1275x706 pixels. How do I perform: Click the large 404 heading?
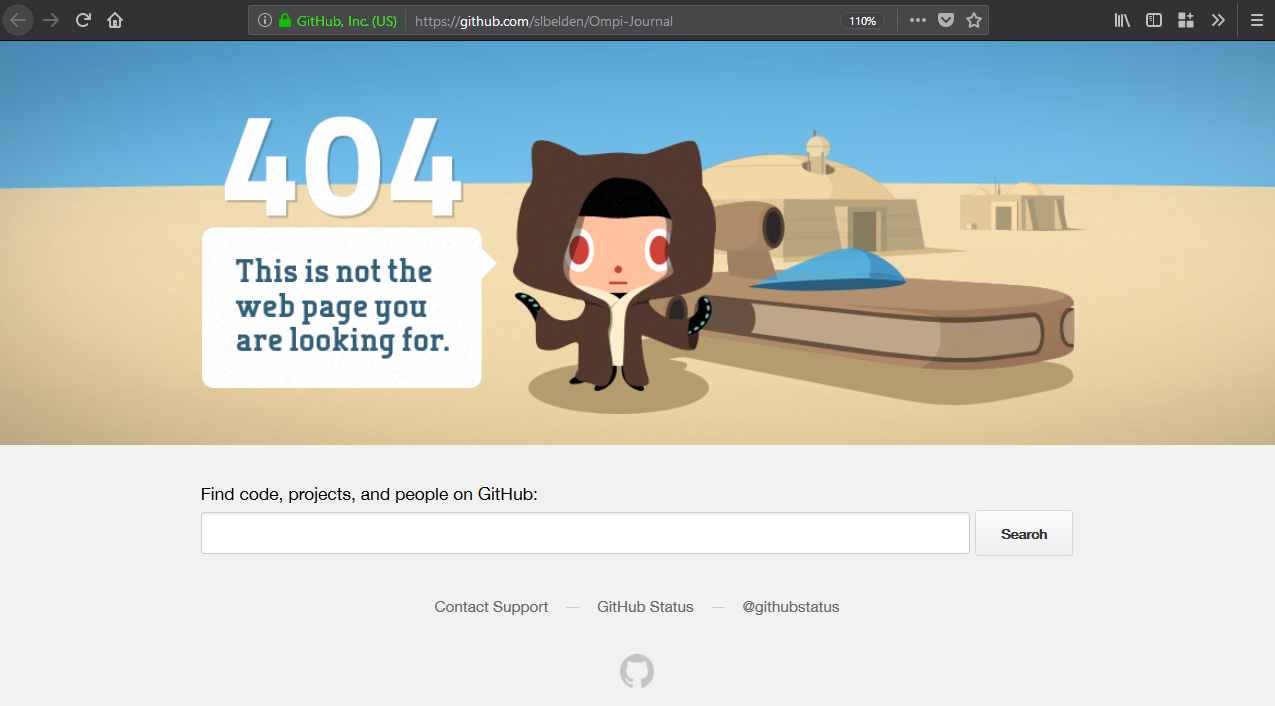click(342, 167)
